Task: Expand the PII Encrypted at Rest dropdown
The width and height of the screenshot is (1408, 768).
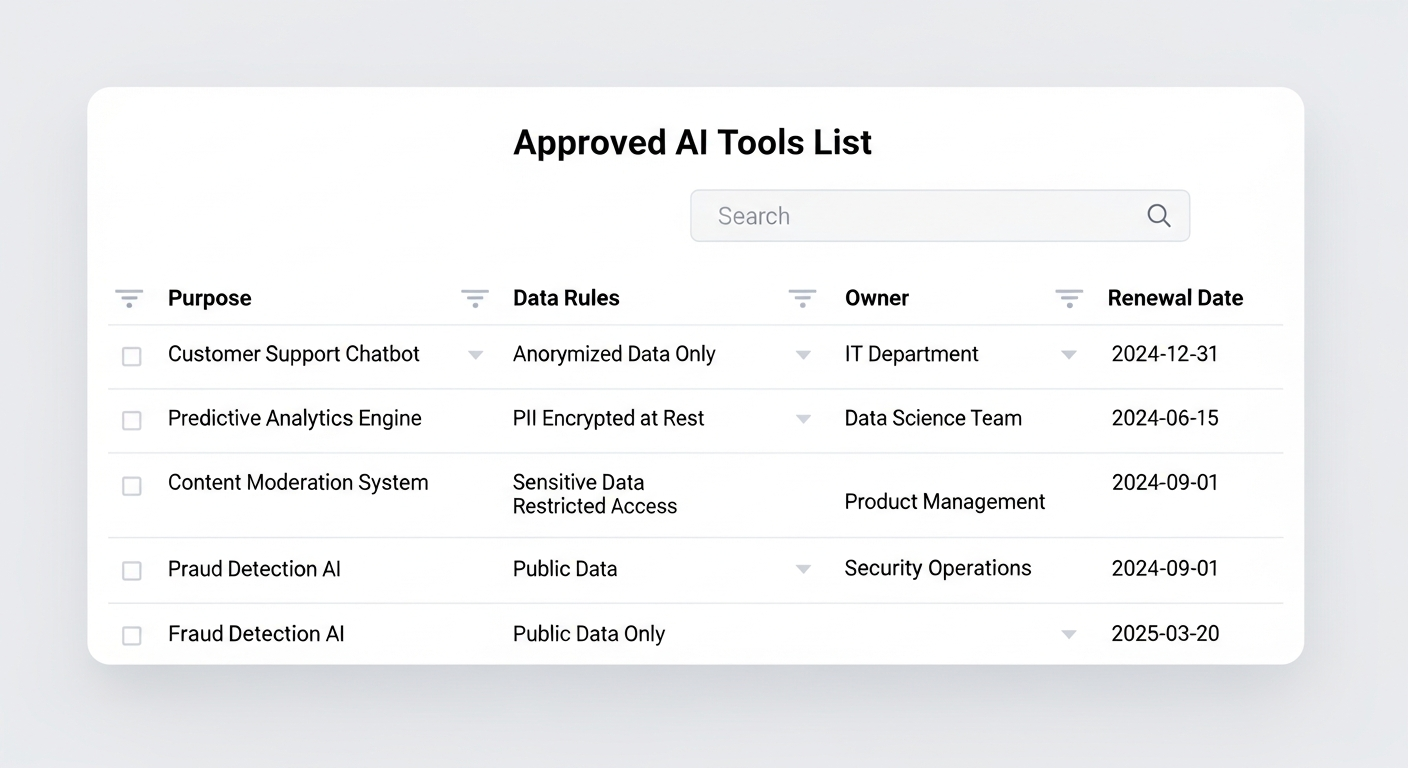Action: (x=803, y=419)
